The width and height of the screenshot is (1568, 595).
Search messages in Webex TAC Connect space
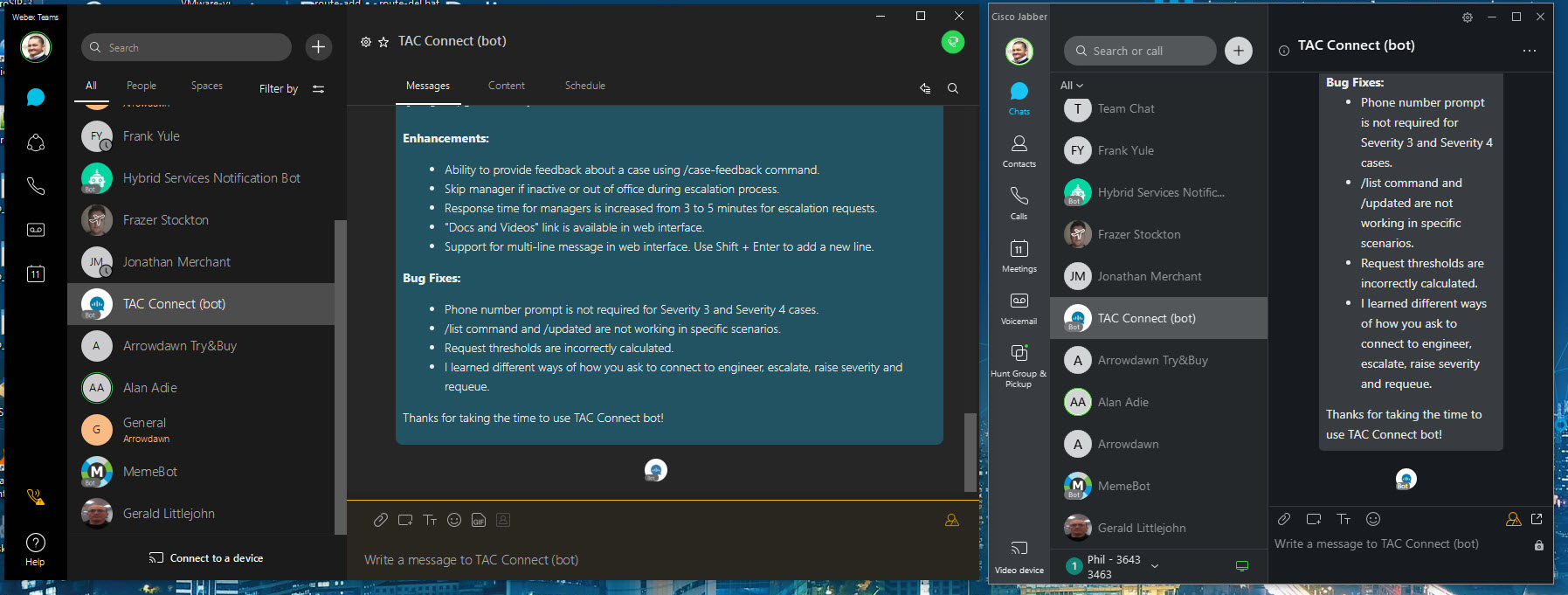point(953,88)
